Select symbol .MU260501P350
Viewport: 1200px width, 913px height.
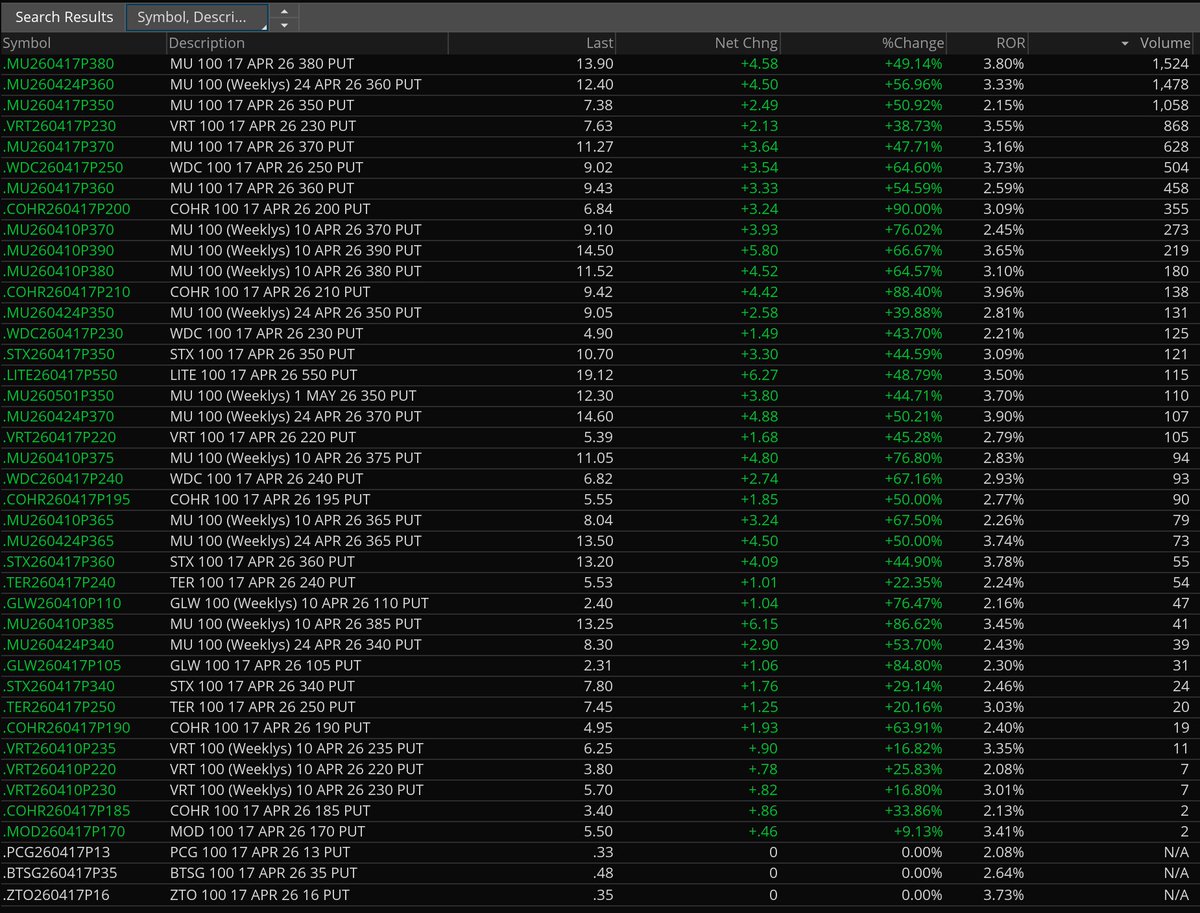coord(58,396)
